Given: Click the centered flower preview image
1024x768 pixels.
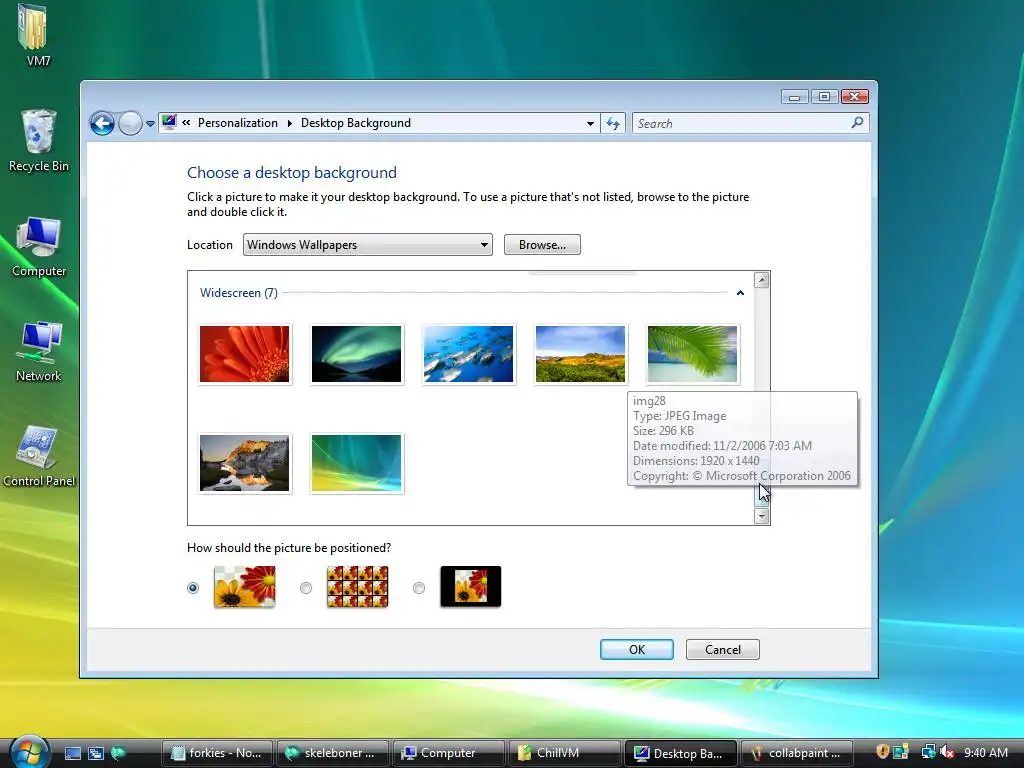Looking at the screenshot, I should click(x=471, y=586).
